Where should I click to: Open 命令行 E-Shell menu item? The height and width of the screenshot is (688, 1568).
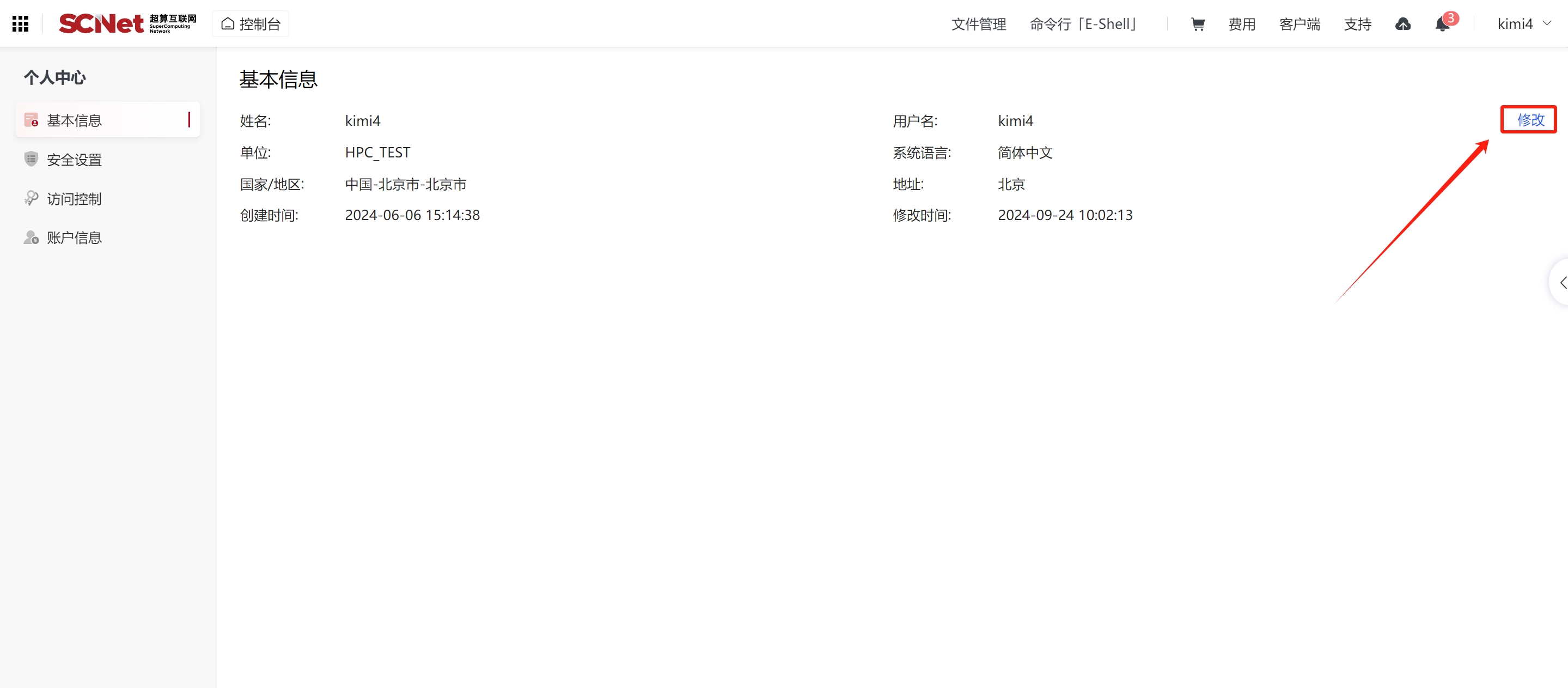click(1083, 24)
